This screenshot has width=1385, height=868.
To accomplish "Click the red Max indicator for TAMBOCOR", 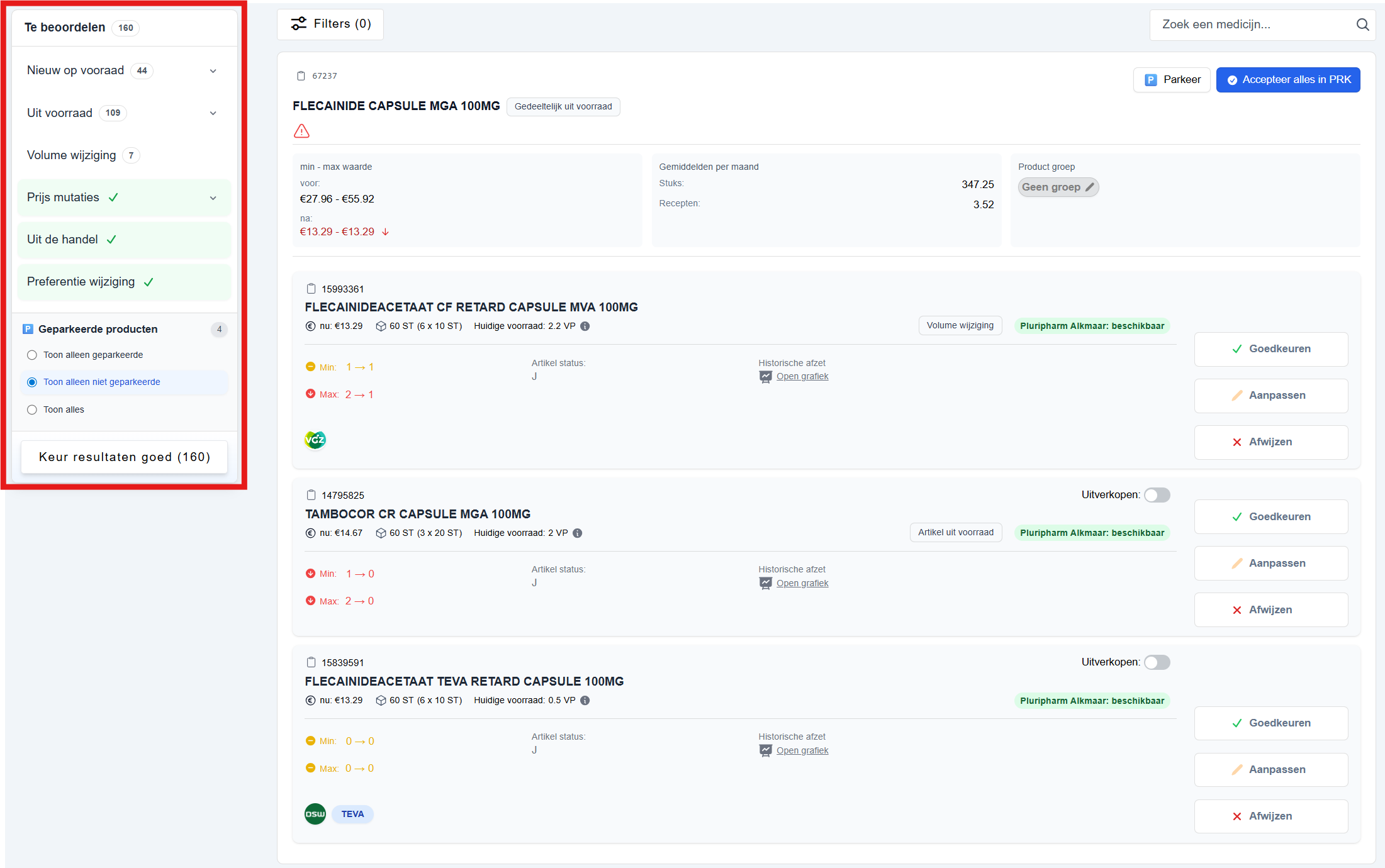I will [310, 601].
